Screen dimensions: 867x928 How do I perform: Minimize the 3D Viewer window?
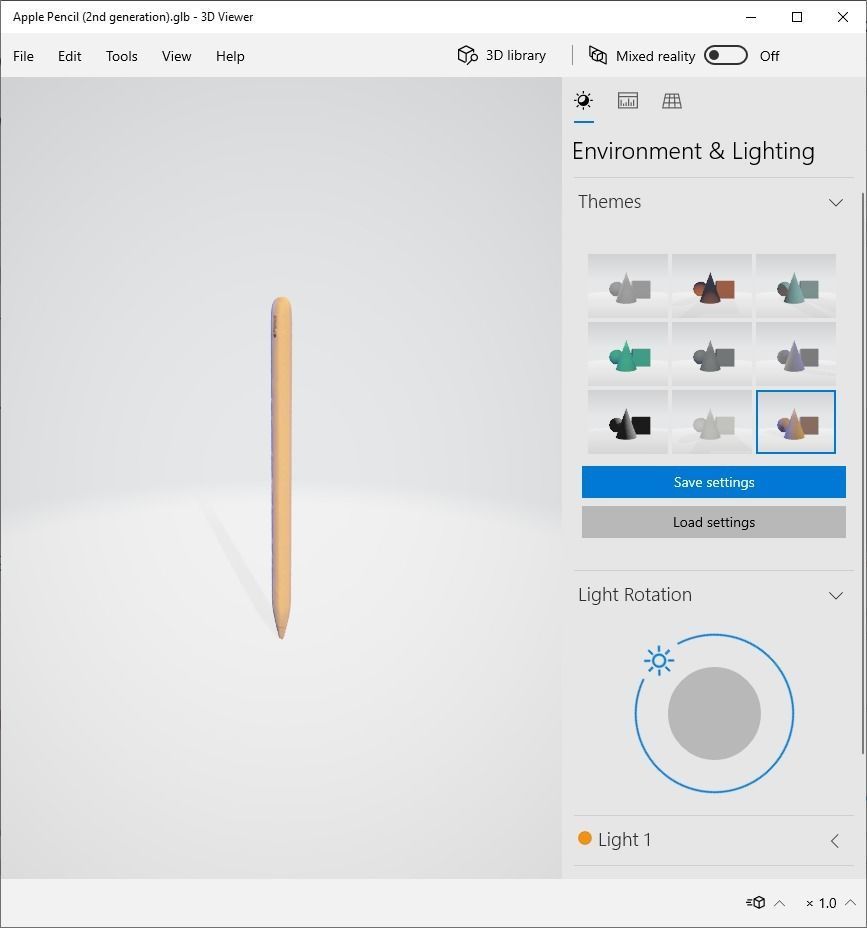751,17
